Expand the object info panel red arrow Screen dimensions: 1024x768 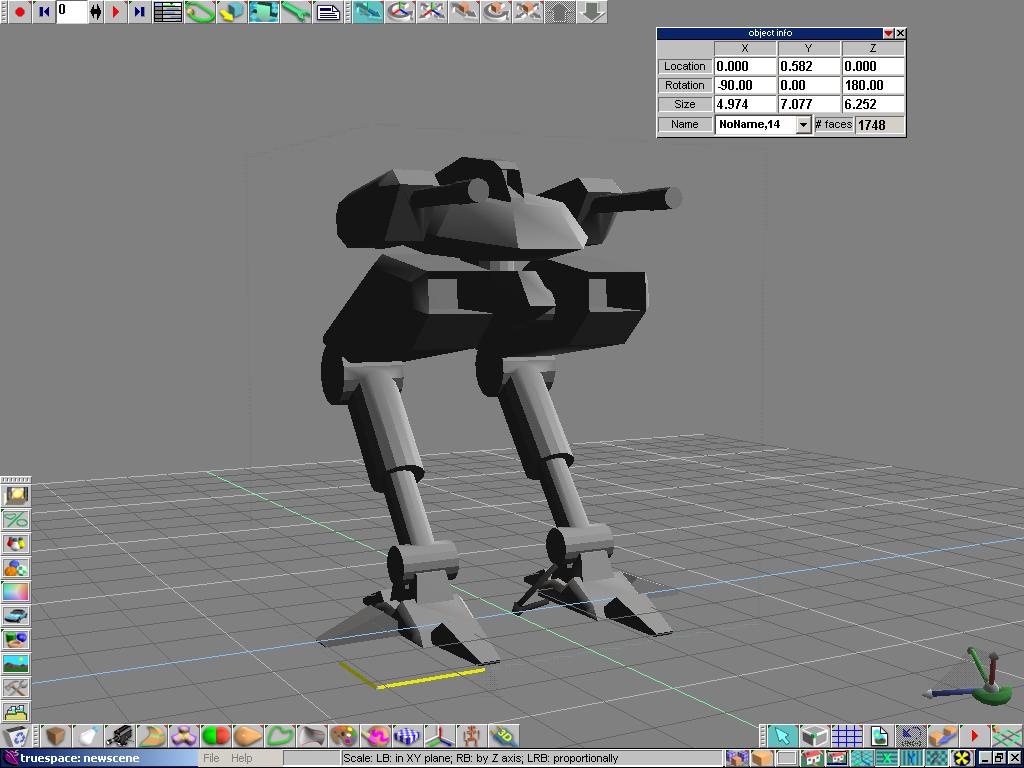(887, 33)
